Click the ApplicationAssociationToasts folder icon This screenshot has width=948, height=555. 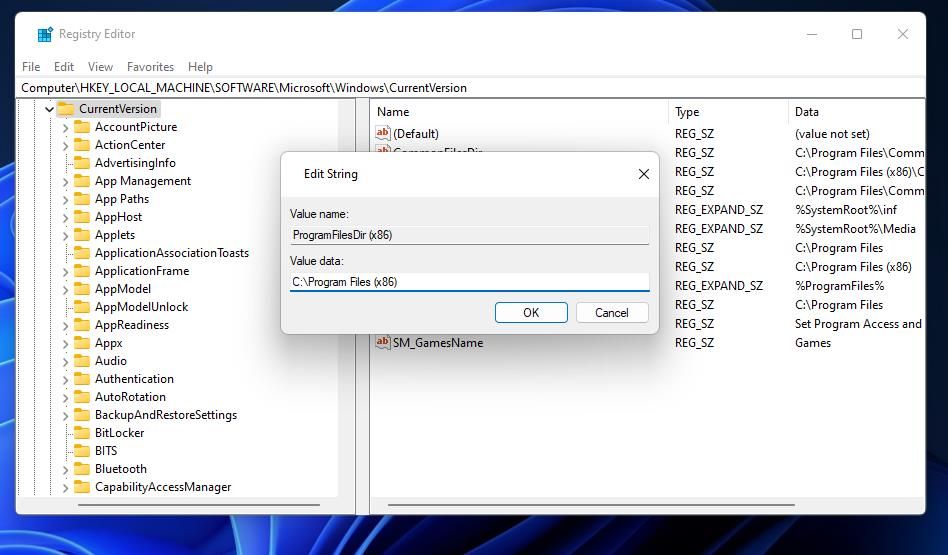point(82,253)
